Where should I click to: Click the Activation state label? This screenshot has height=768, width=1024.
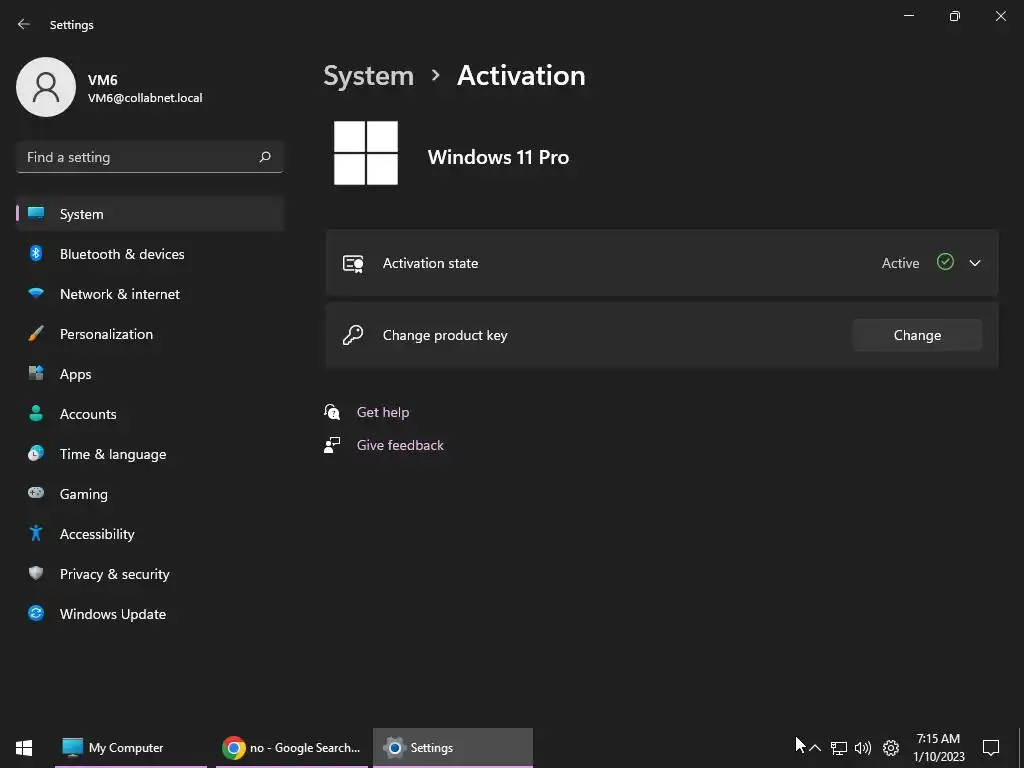[x=430, y=263]
